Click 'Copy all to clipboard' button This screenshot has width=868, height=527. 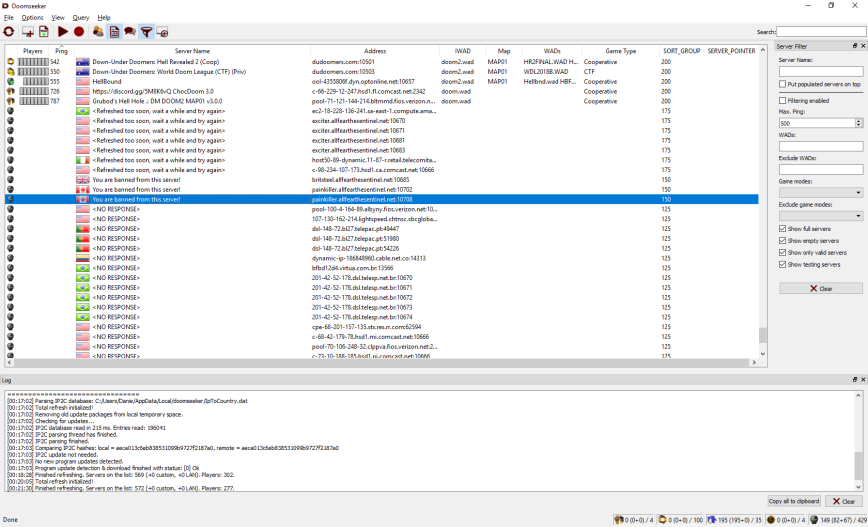[x=794, y=501]
